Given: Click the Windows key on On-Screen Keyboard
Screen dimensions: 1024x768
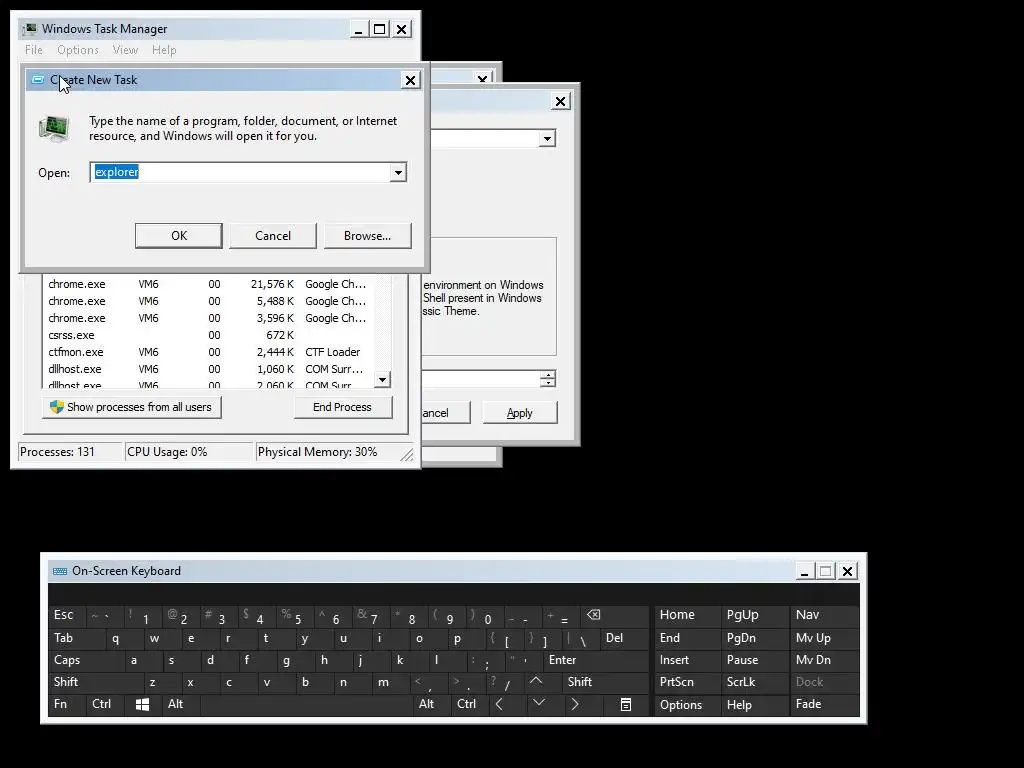Looking at the screenshot, I should pos(142,704).
